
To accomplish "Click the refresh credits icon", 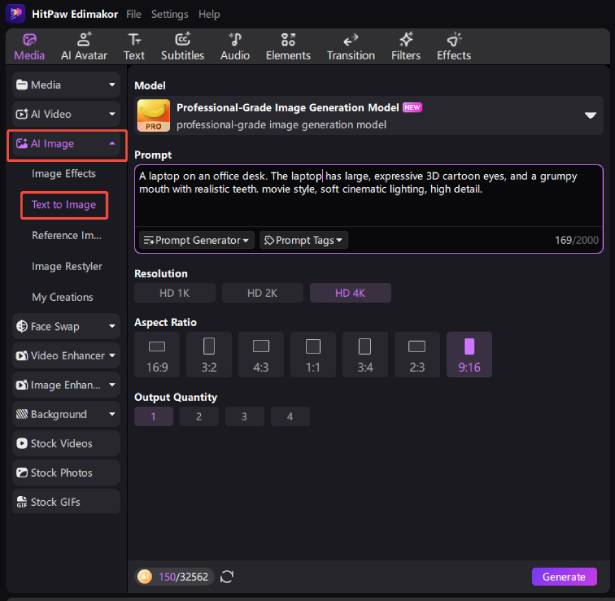I will pyautogui.click(x=227, y=577).
